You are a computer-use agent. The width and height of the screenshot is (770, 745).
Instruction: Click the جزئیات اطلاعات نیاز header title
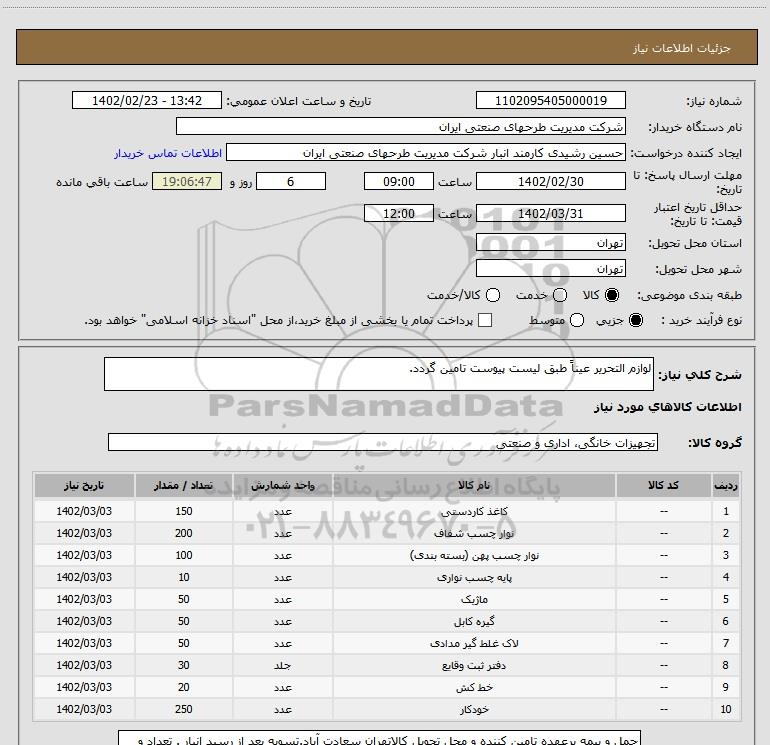pyautogui.click(x=682, y=48)
